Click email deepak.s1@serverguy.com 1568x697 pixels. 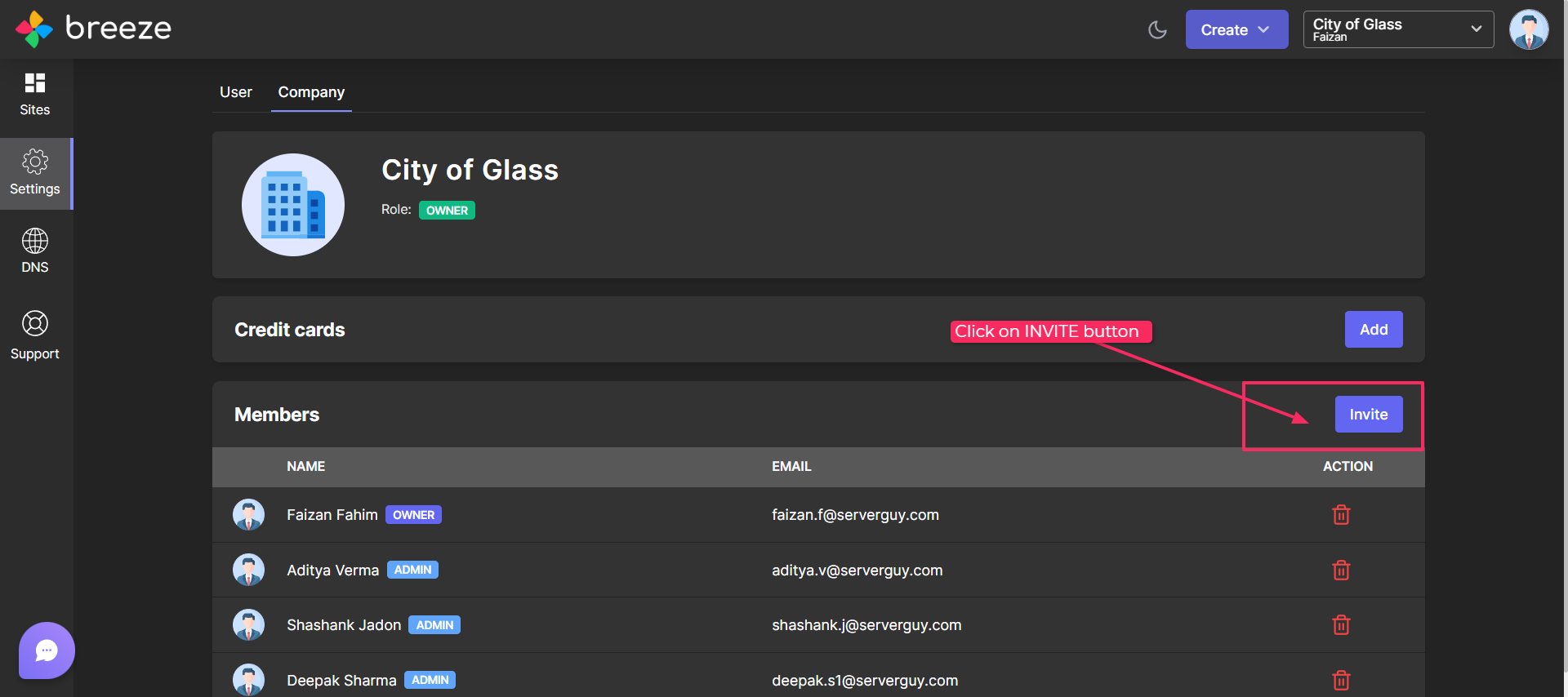coord(865,681)
